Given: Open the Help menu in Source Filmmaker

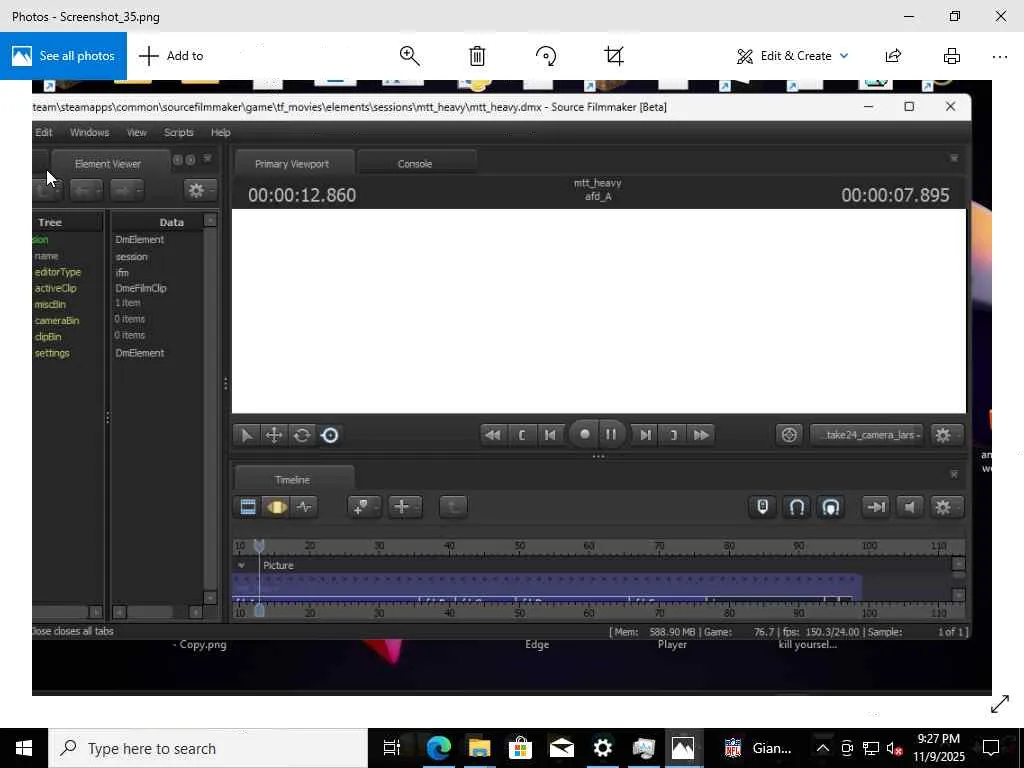Looking at the screenshot, I should pyautogui.click(x=221, y=133).
